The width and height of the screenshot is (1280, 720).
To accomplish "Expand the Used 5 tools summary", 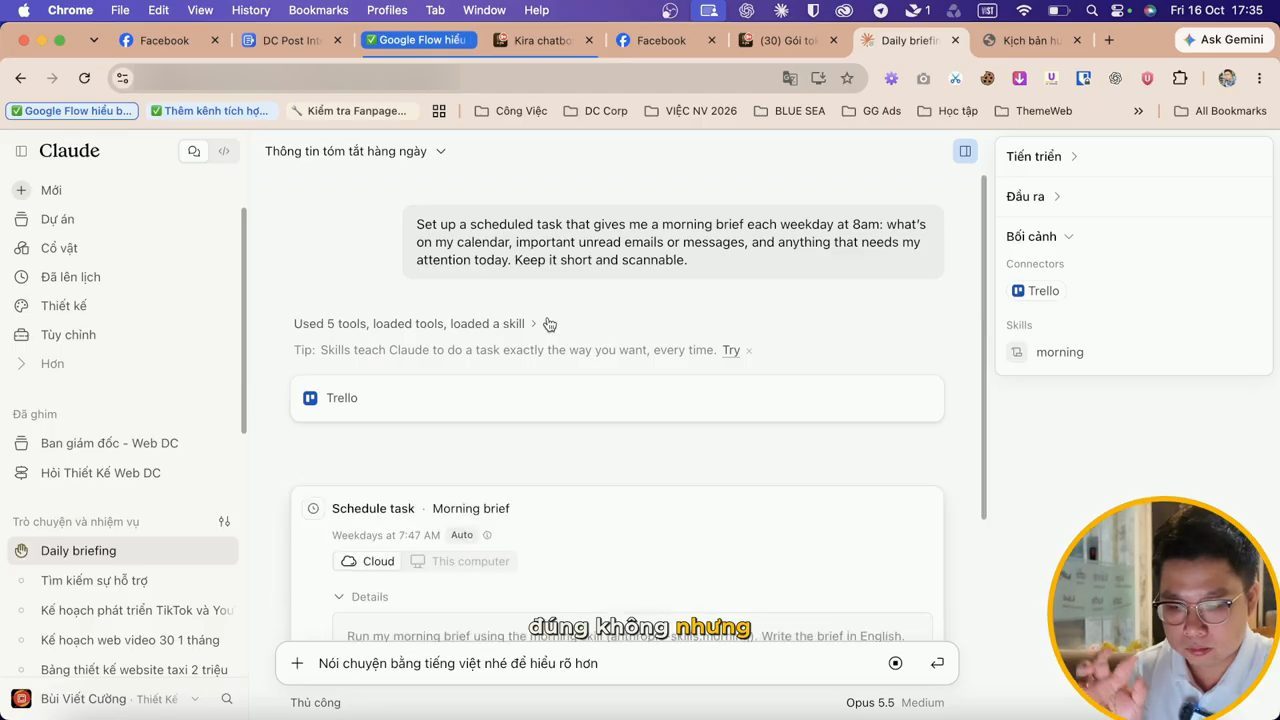I will pyautogui.click(x=415, y=324).
